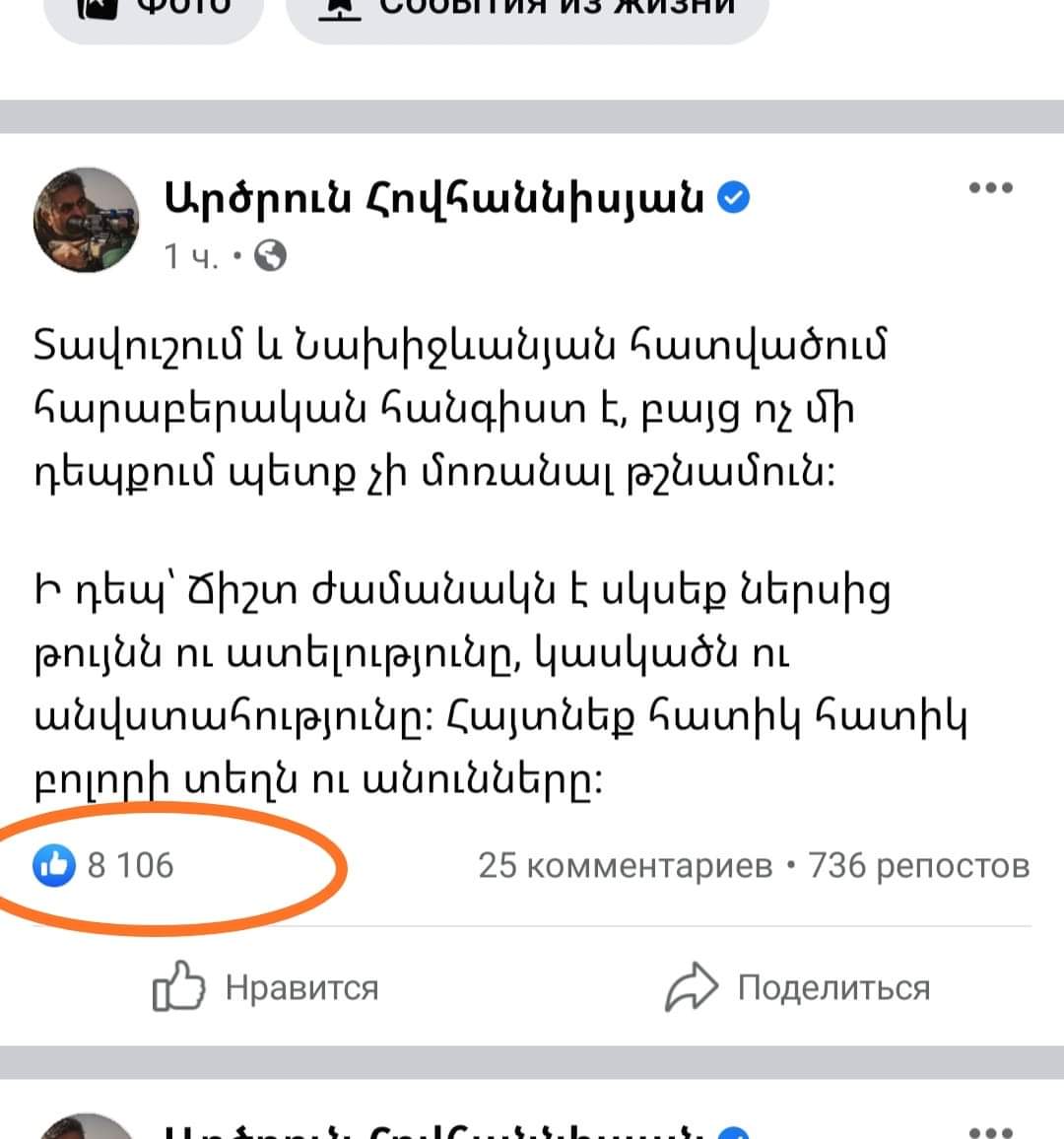This screenshot has width=1064, height=1139.
Task: View the 736 репостов list
Action: [x=919, y=866]
